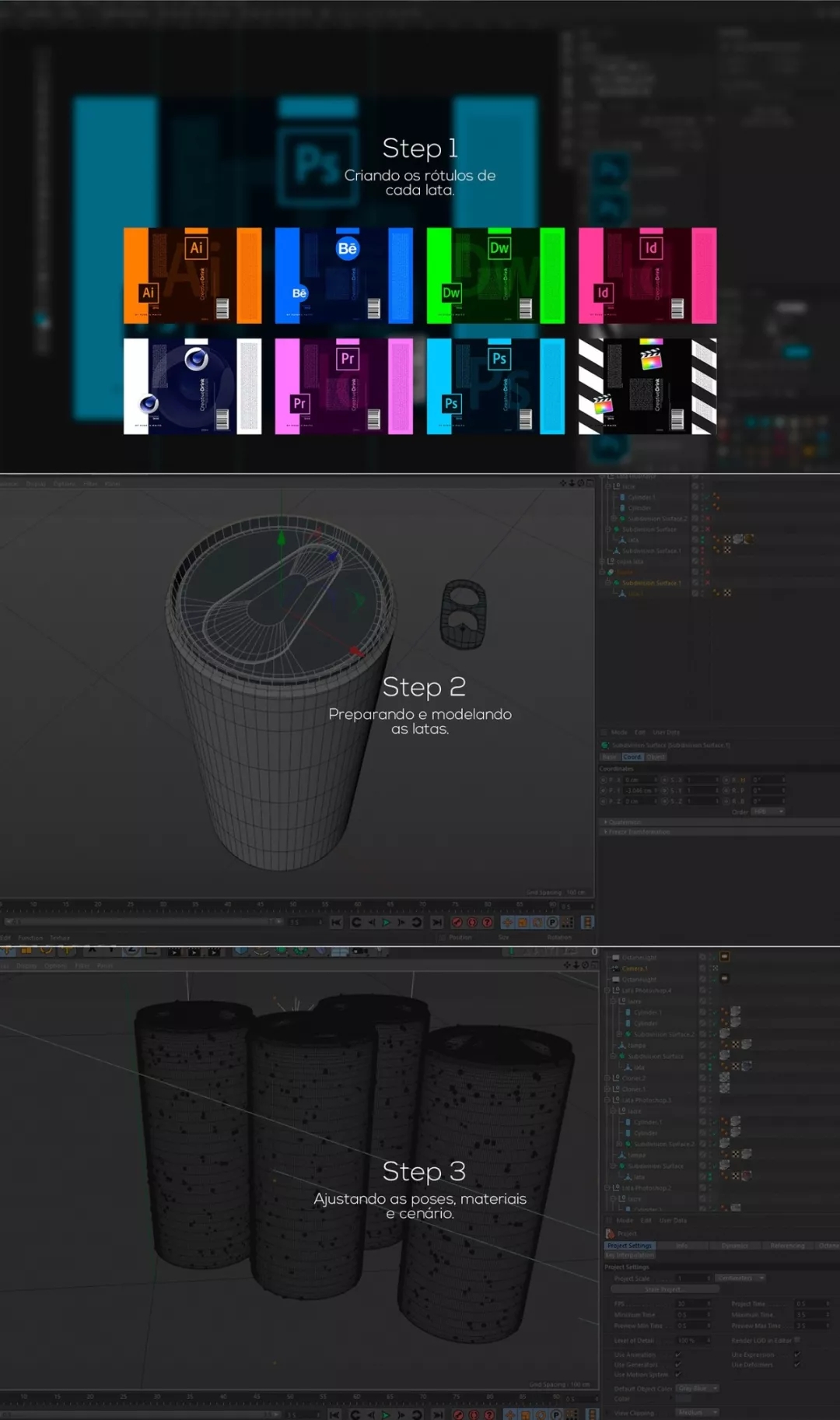840x1420 pixels.
Task: Click the green Dw label thumbnail, Step 1
Action: [495, 275]
